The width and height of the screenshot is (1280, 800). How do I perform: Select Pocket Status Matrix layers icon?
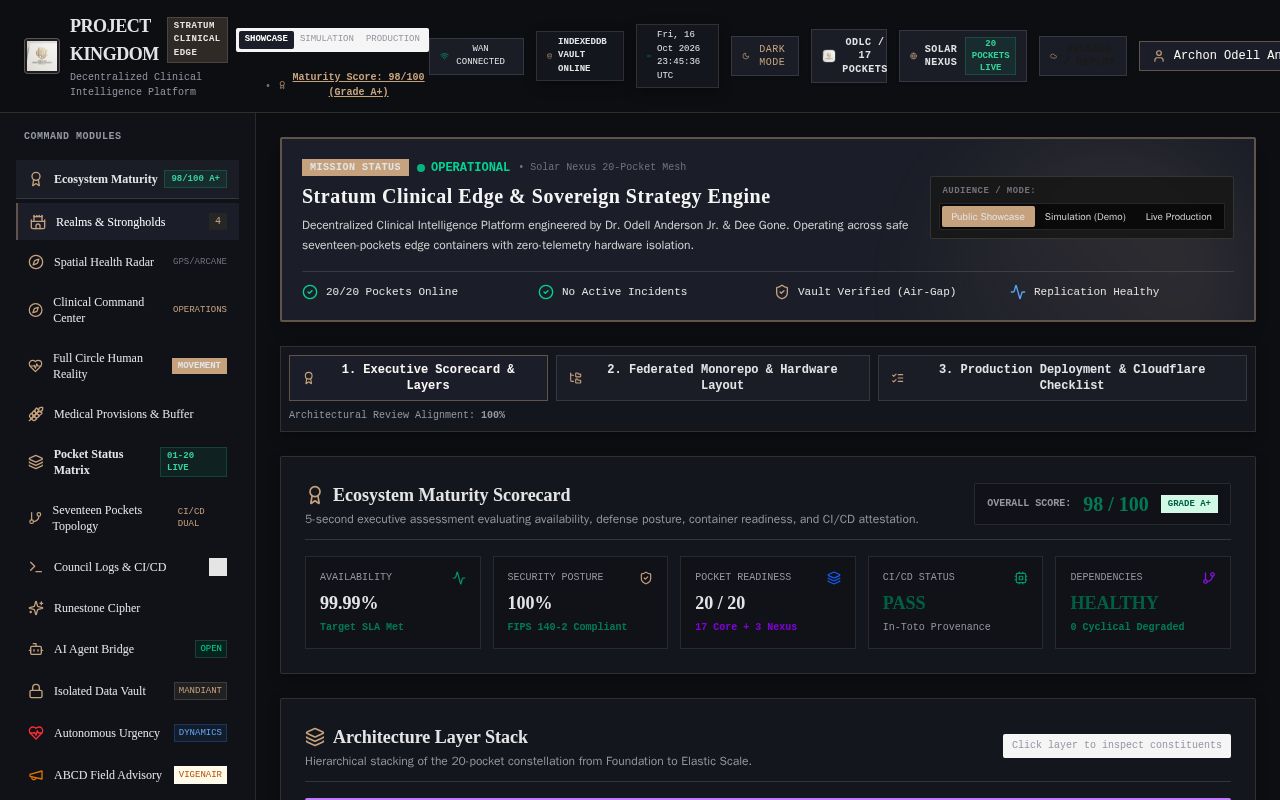[x=36, y=462]
